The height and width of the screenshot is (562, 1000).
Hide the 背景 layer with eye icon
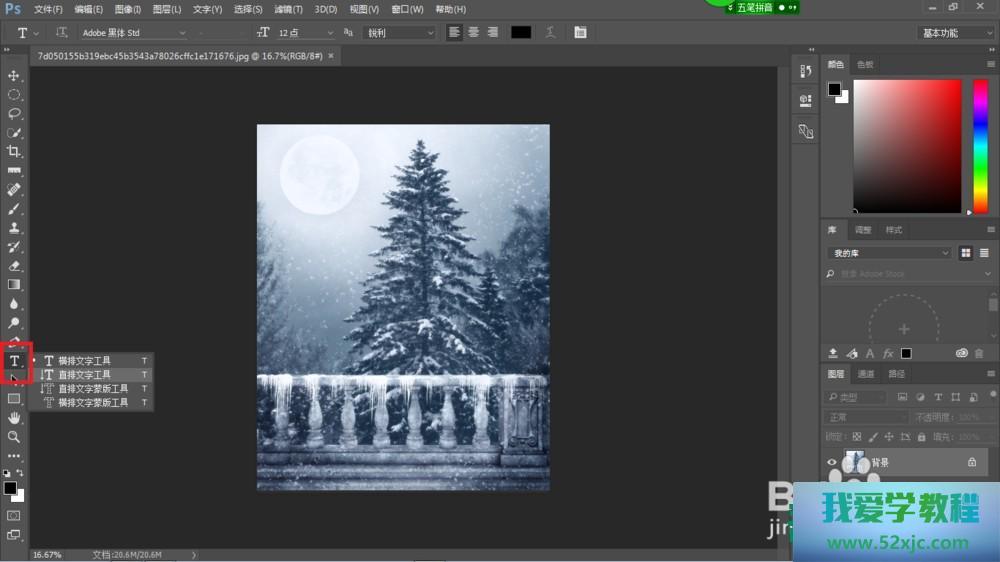coord(831,463)
